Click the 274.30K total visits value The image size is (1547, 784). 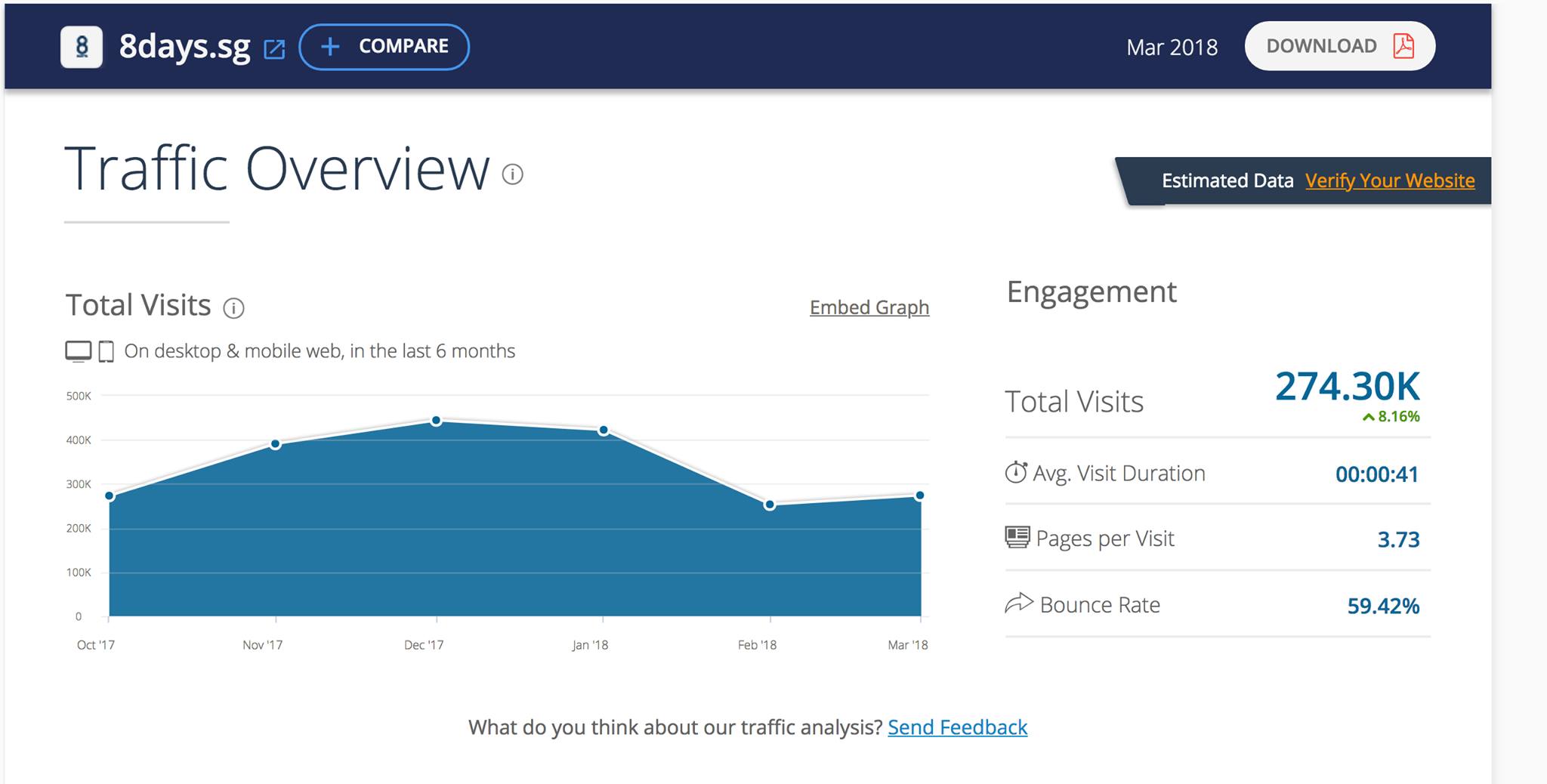[1347, 387]
